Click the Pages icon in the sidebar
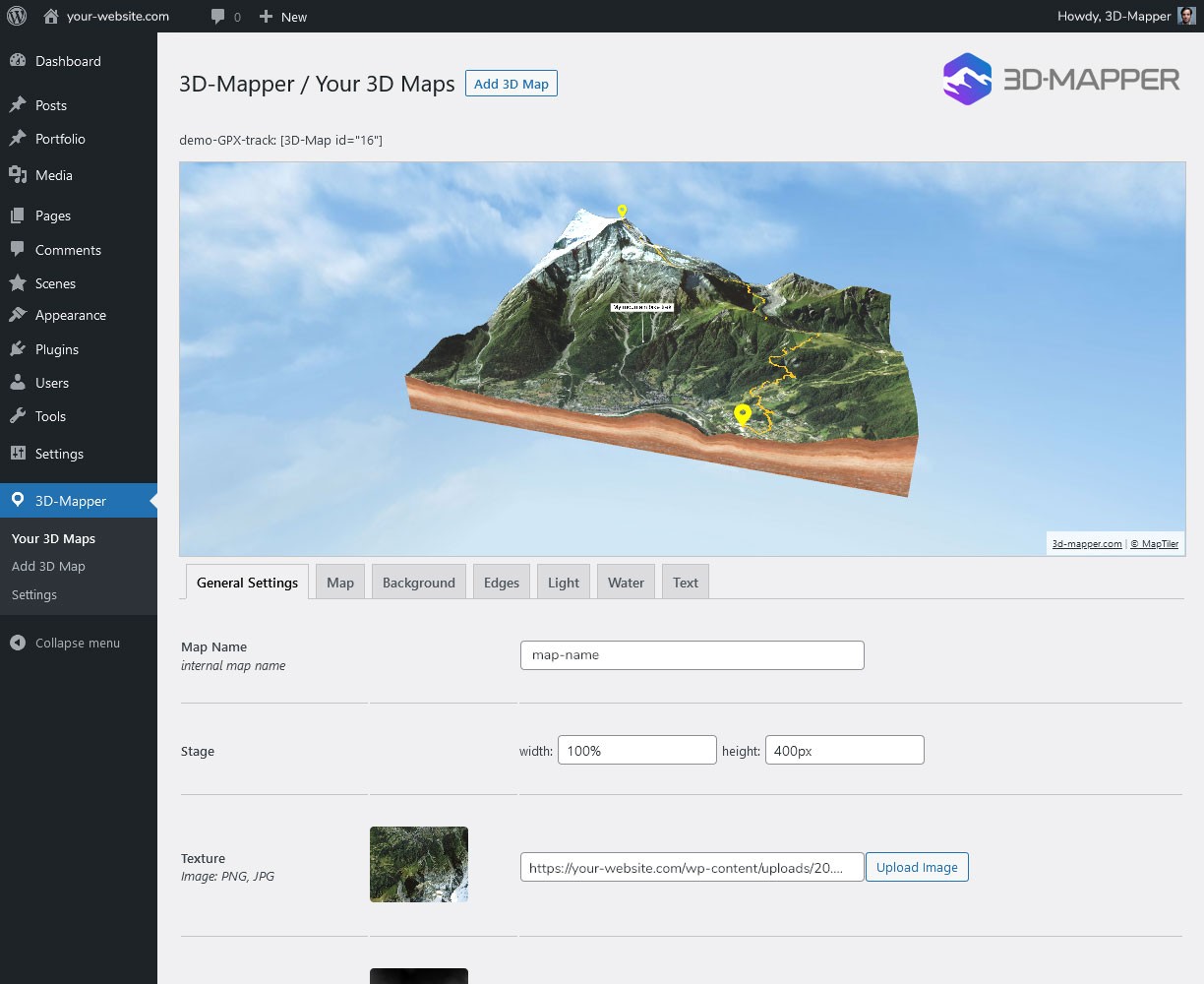The height and width of the screenshot is (984, 1204). point(18,215)
